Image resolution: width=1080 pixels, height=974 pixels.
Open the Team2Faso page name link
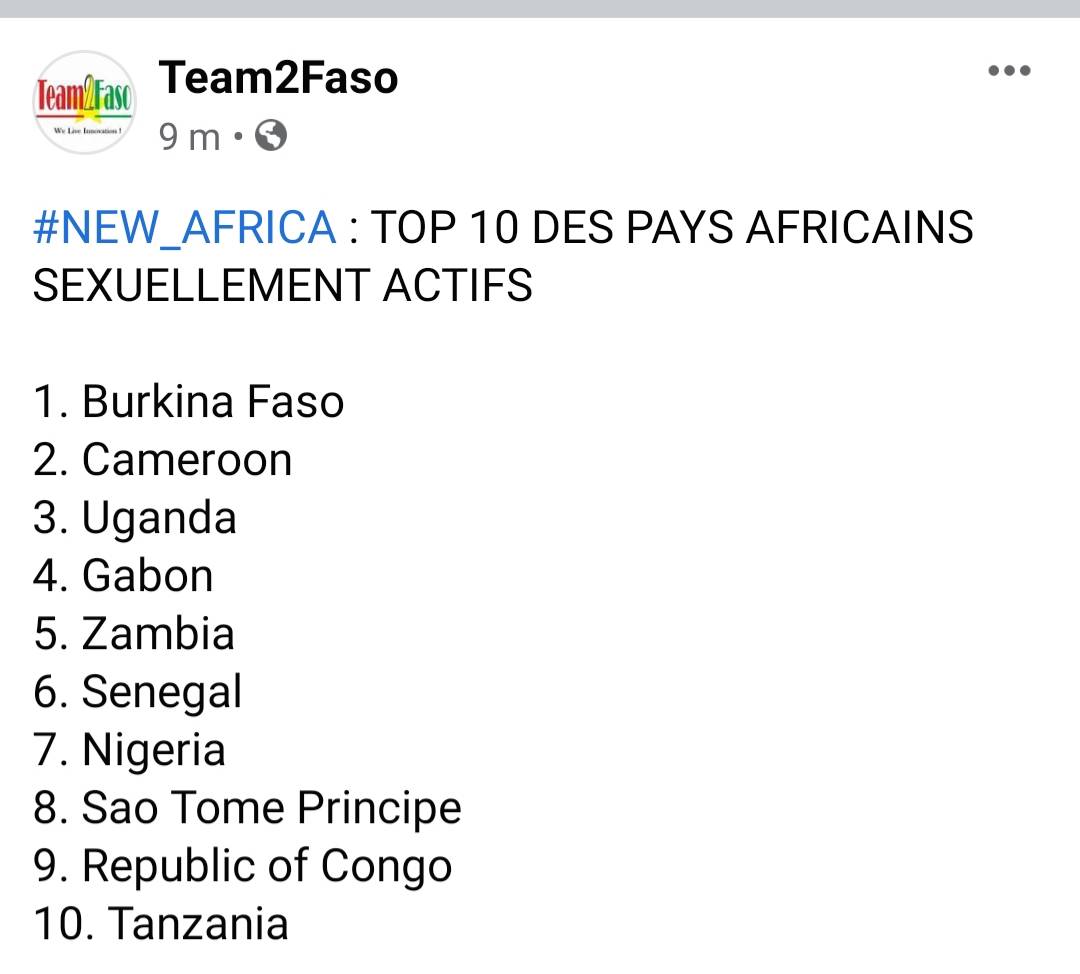click(x=278, y=77)
